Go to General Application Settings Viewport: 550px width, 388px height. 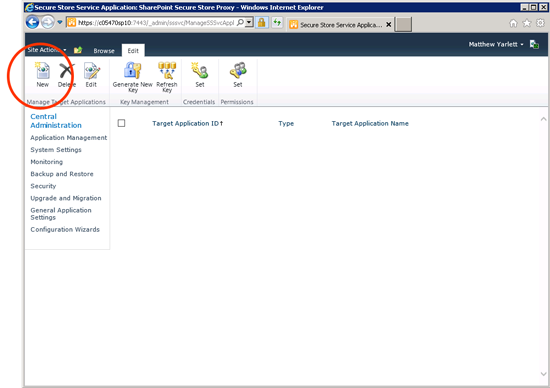61,214
